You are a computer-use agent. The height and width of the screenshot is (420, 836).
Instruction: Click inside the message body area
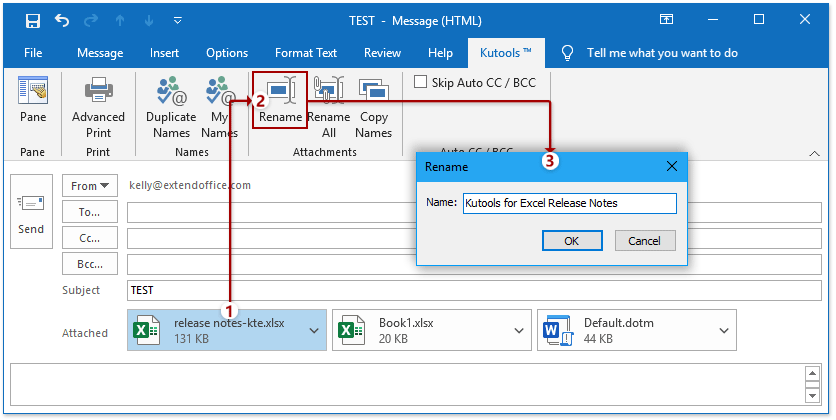[407, 385]
